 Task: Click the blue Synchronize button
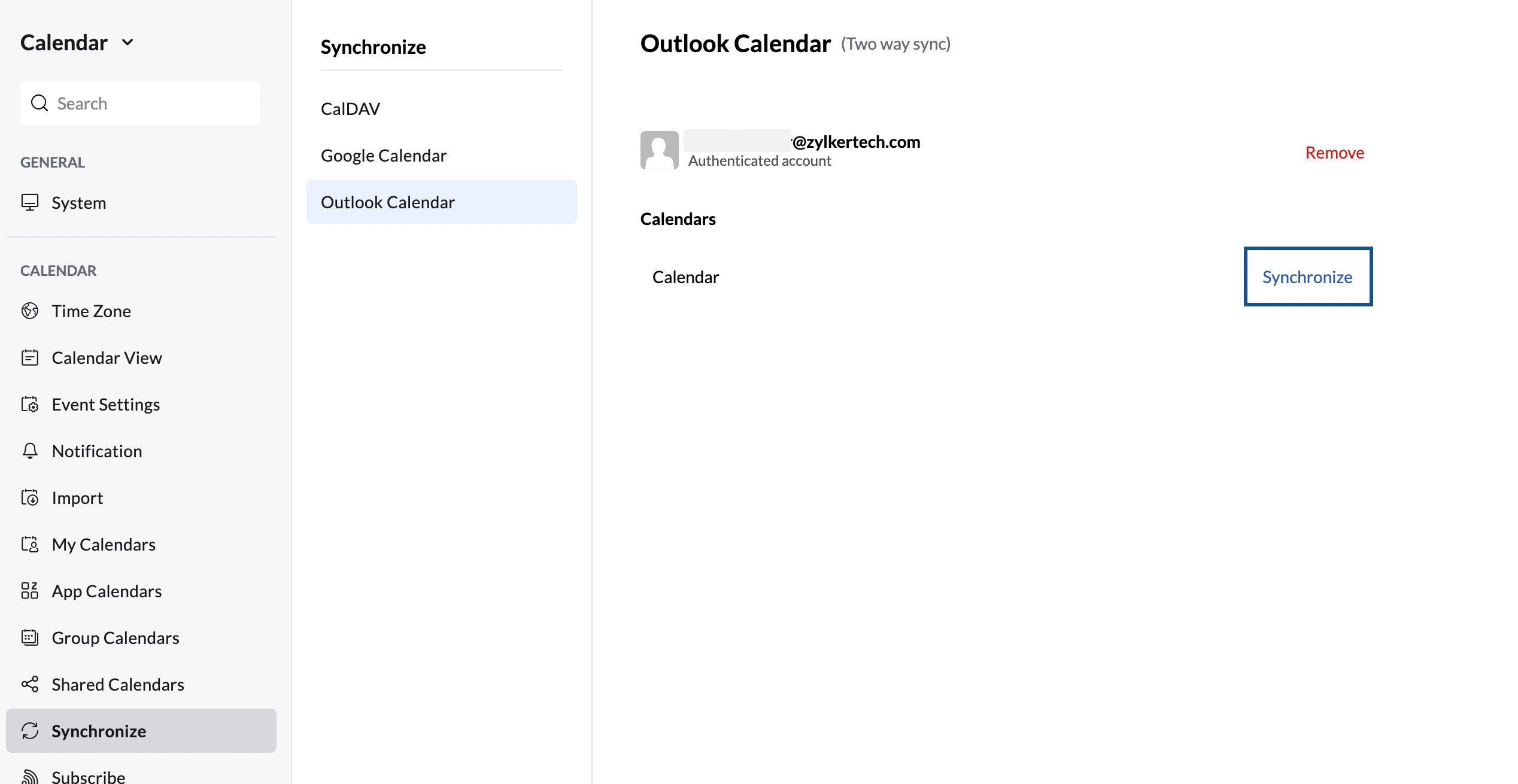[x=1308, y=276]
